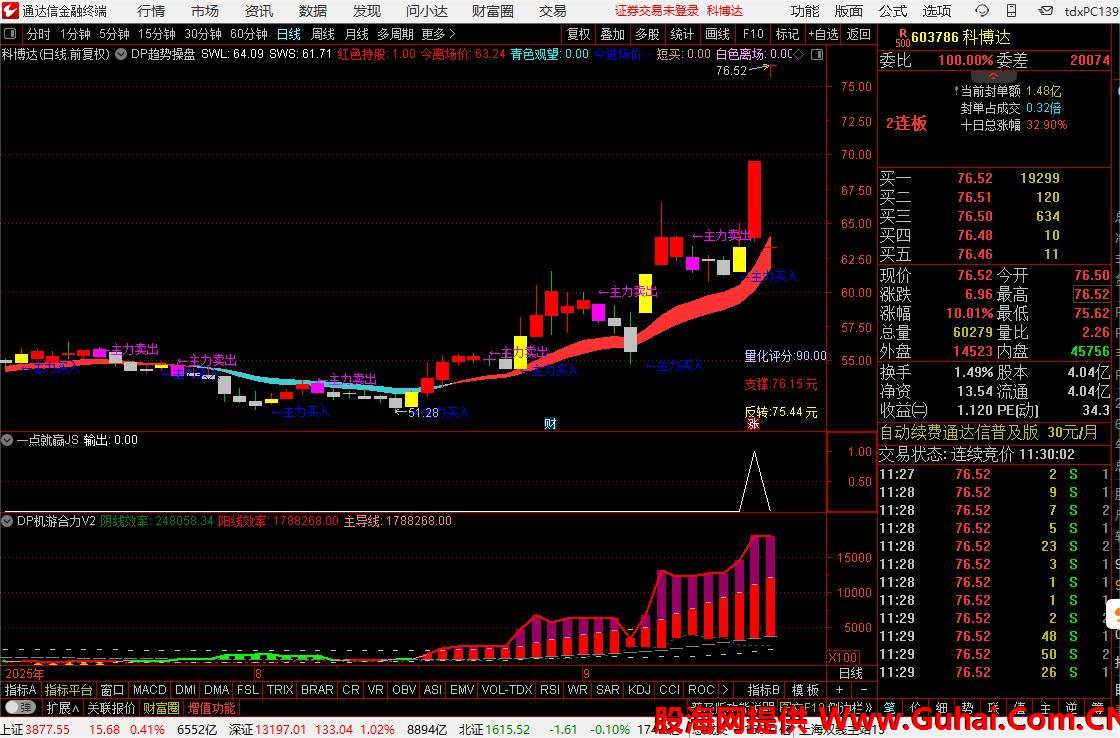1120x738 pixels.
Task: Click the panel icon at chart header right
Action: pyautogui.click(x=817, y=54)
